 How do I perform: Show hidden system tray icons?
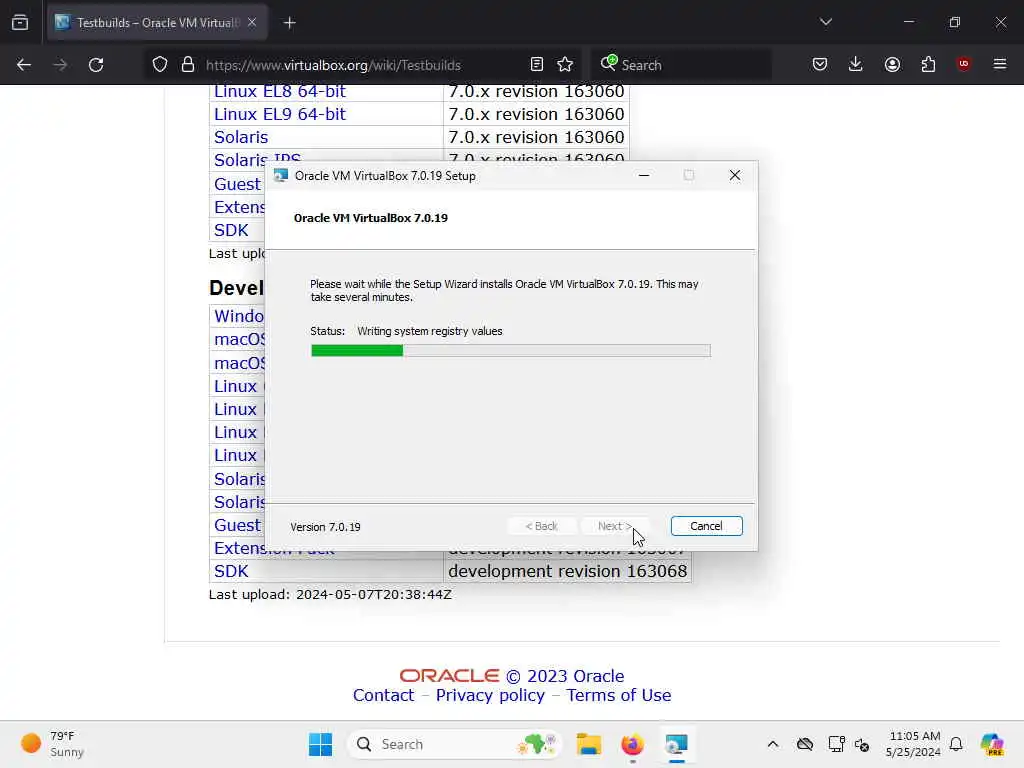tap(773, 744)
